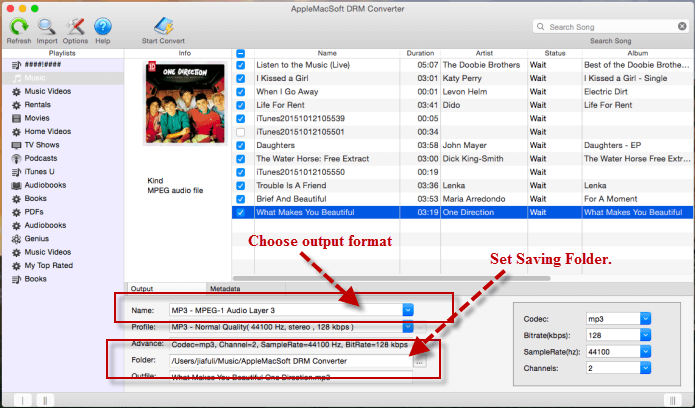Viewport: 695px width, 408px height.
Task: Click the second bottom-left status bar button
Action: click(x=45, y=400)
